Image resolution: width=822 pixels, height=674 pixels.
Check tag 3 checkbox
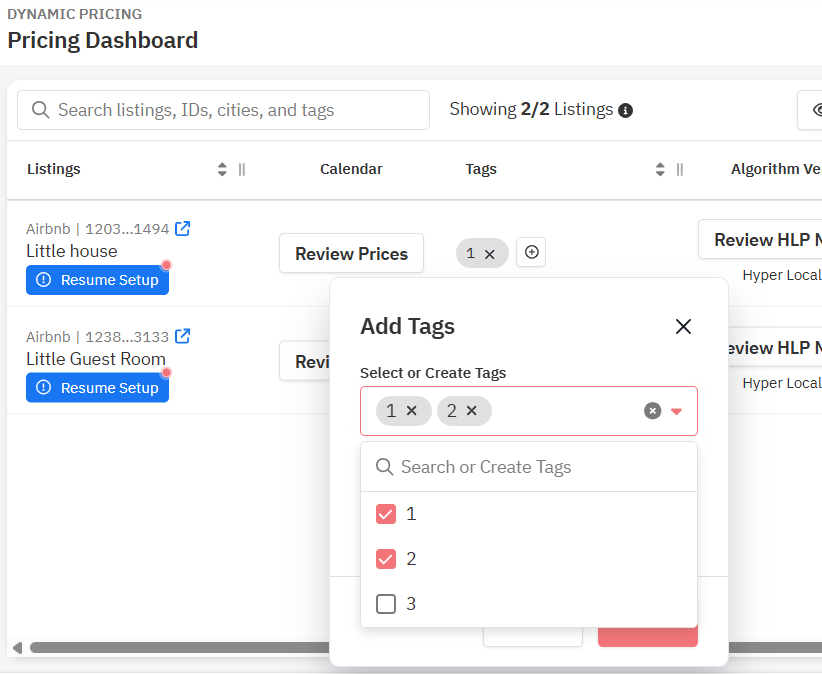coord(386,604)
